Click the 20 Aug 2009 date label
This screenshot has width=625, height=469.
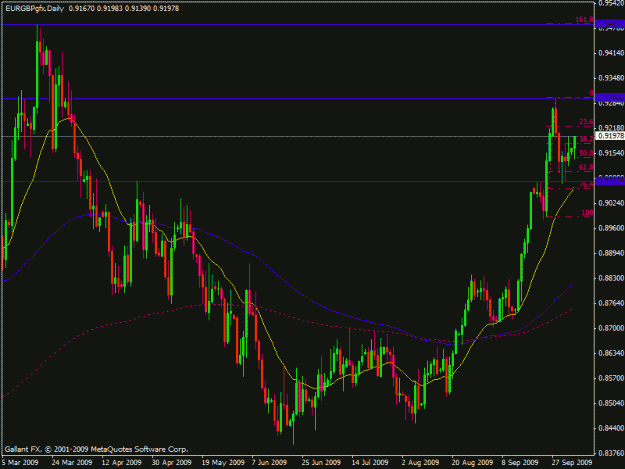[472, 463]
